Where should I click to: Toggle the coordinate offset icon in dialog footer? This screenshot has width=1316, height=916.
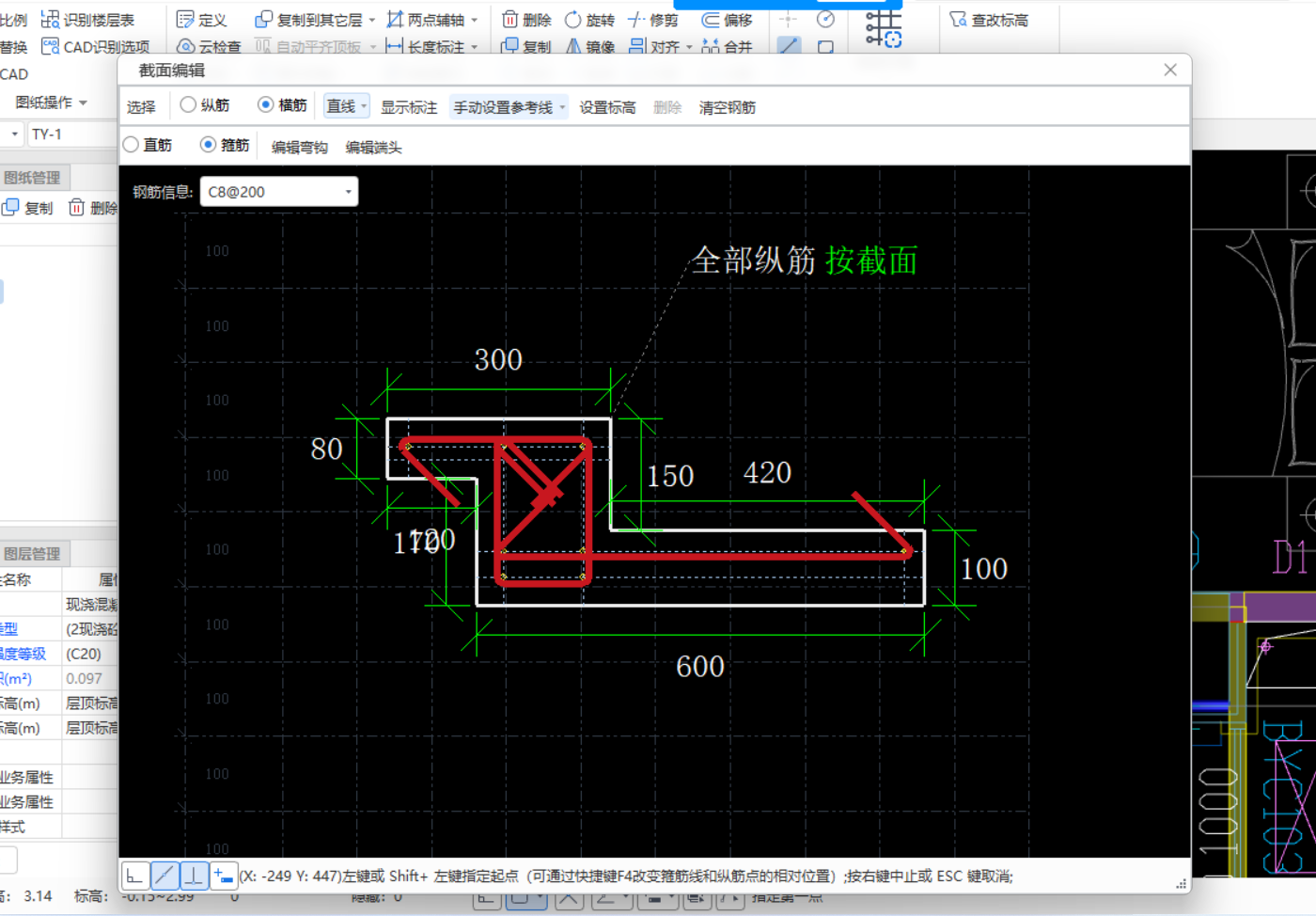click(x=223, y=877)
